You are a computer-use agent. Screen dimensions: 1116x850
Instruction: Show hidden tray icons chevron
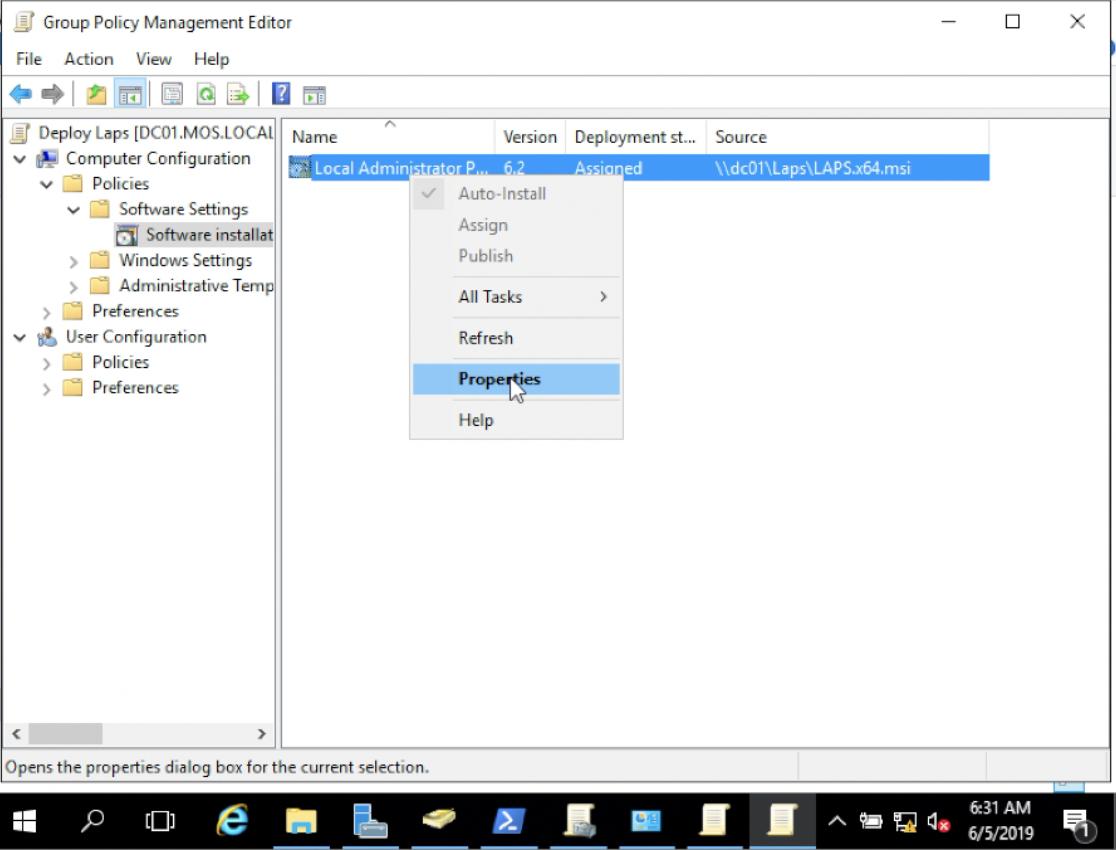(837, 822)
